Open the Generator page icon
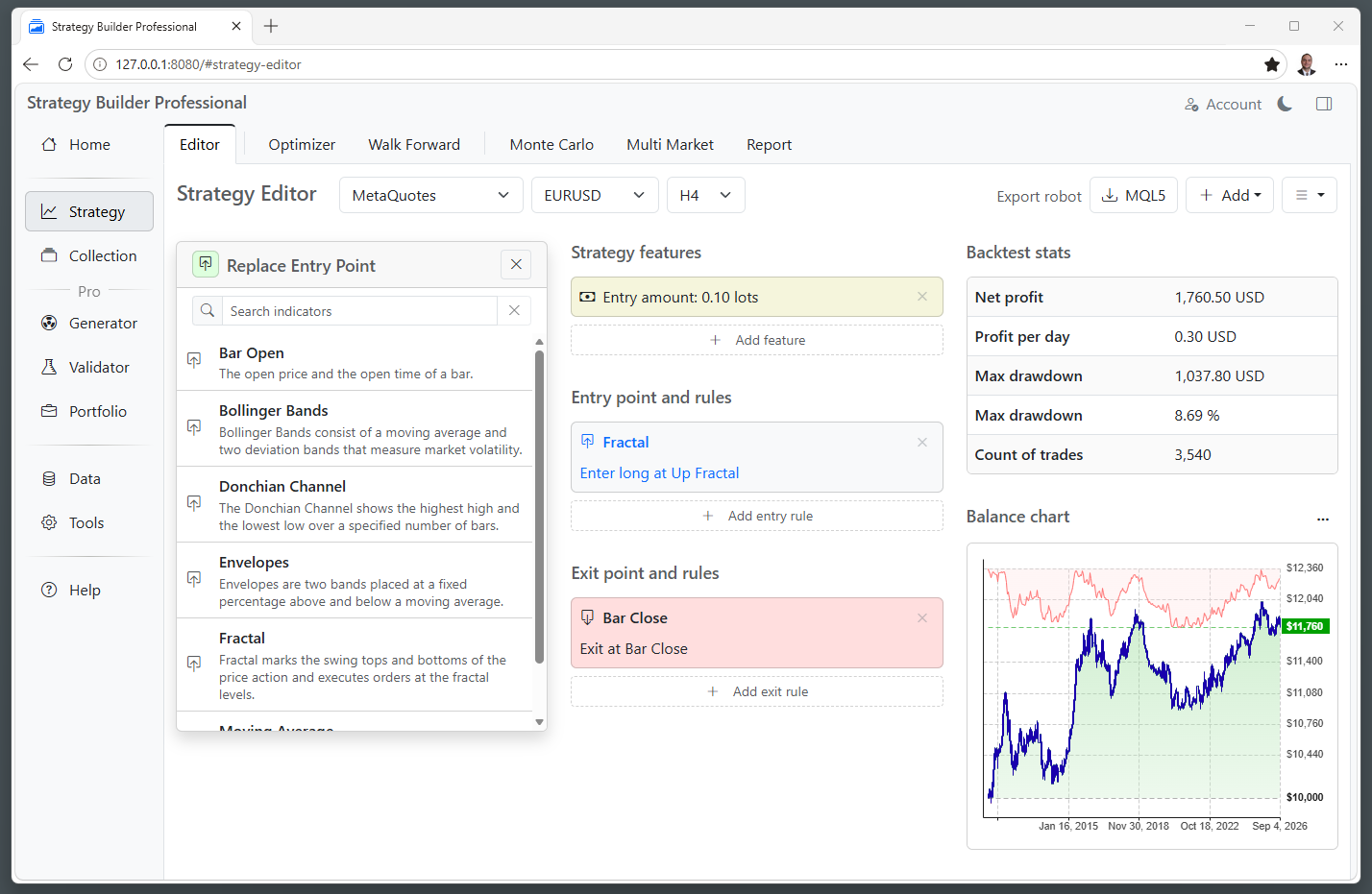 pyautogui.click(x=49, y=323)
